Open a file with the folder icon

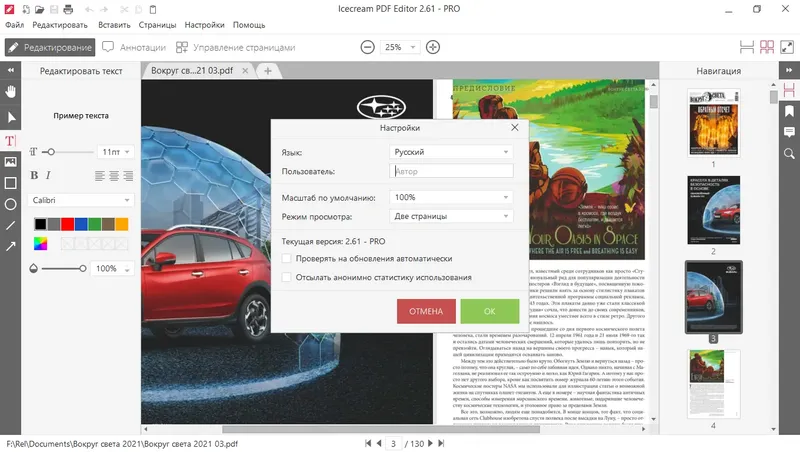39,9
